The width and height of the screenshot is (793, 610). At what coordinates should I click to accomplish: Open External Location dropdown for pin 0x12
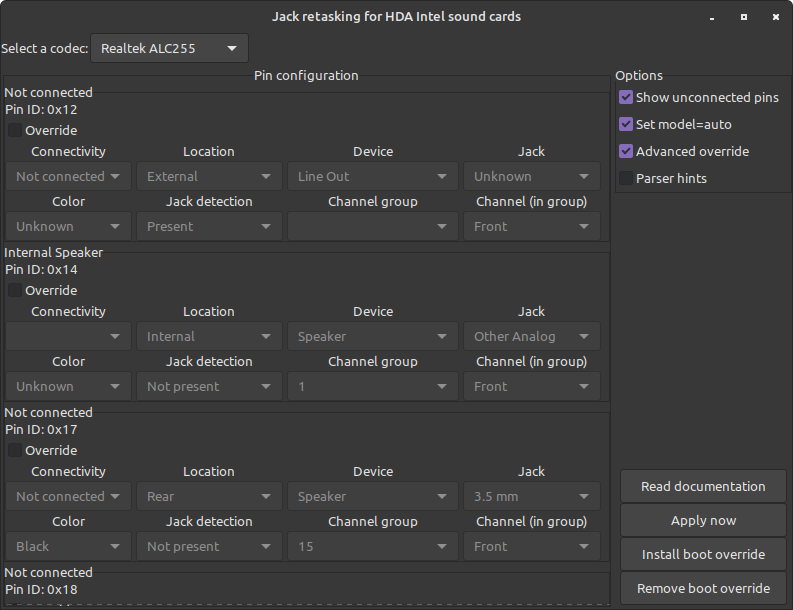209,176
